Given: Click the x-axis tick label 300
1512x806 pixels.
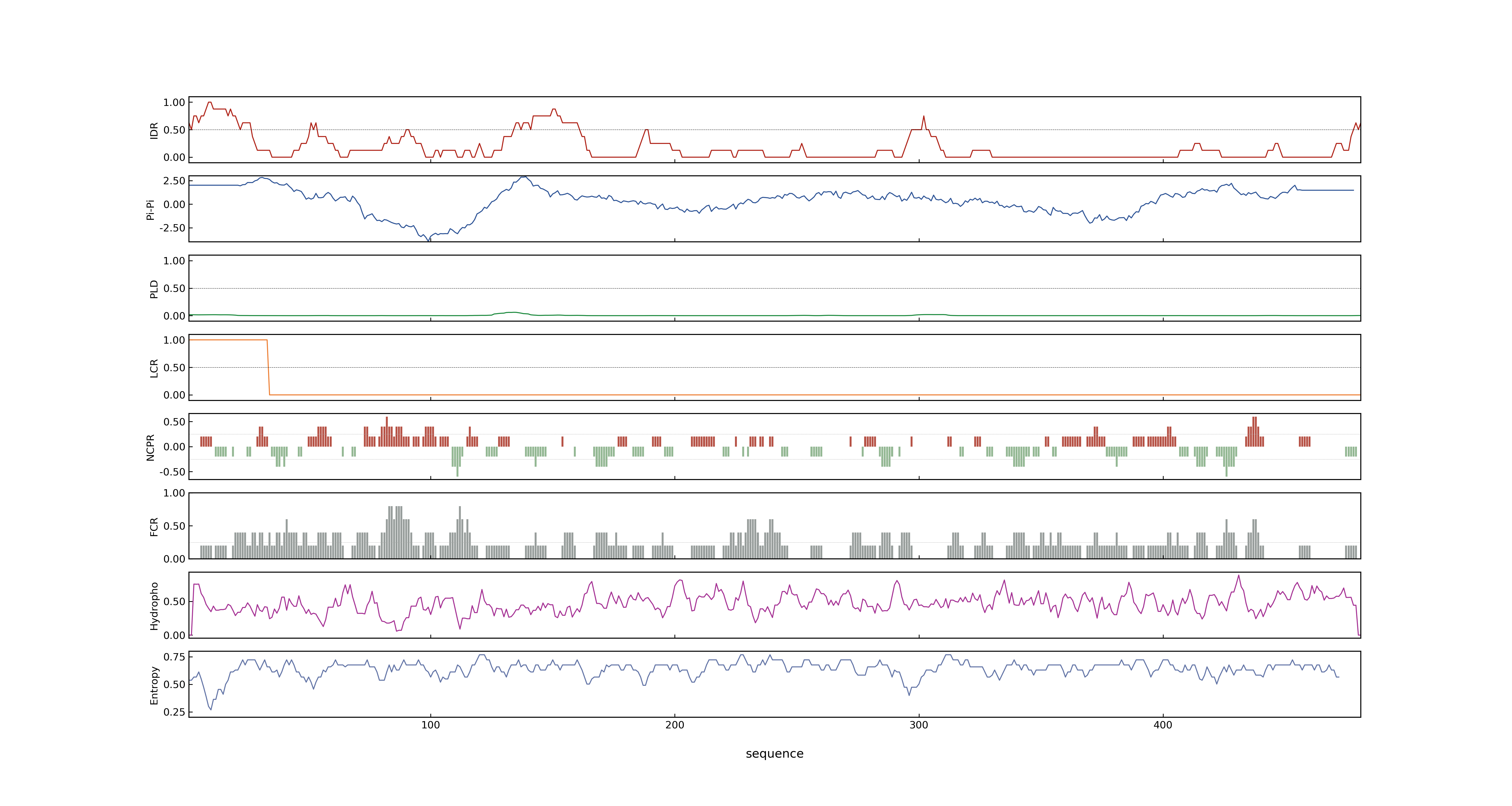Looking at the screenshot, I should (x=919, y=725).
